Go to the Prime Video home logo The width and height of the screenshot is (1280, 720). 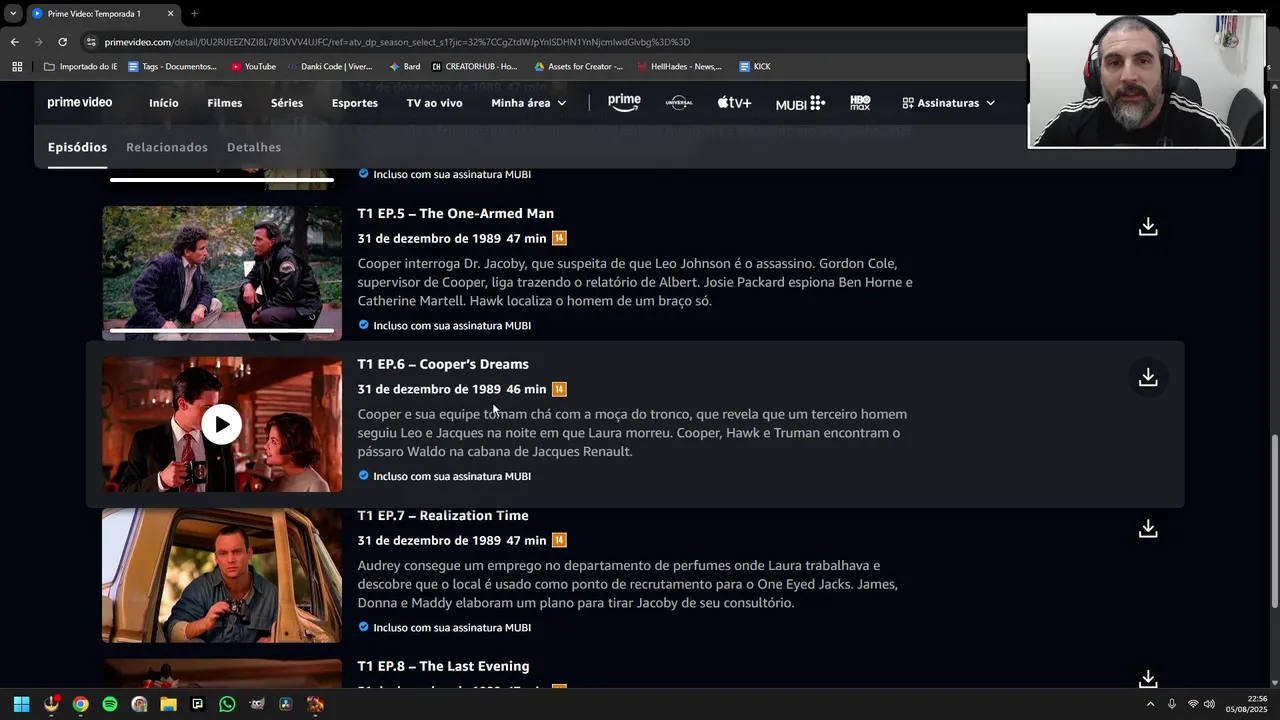click(x=80, y=102)
